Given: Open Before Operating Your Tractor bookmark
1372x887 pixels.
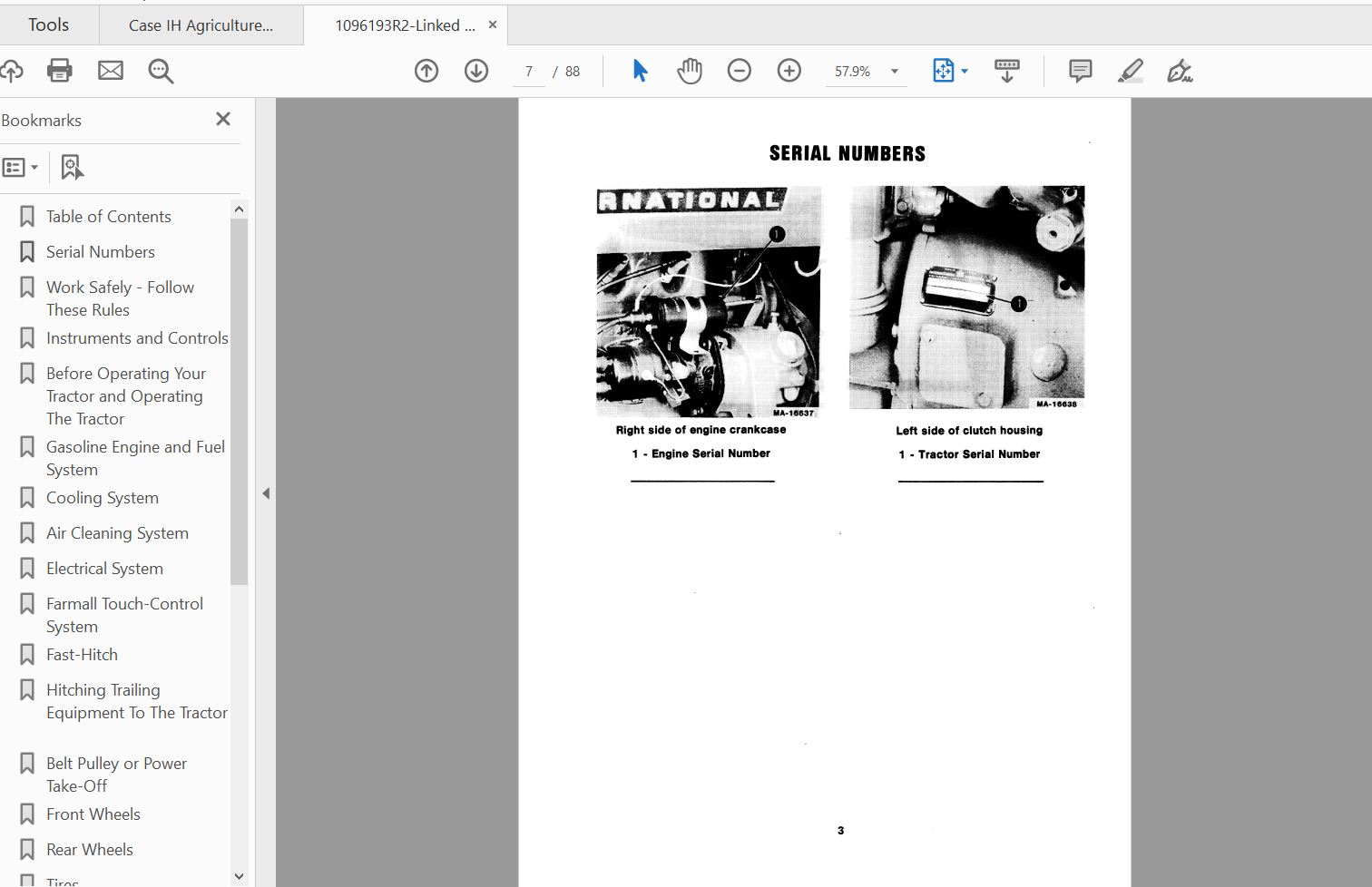Looking at the screenshot, I should 126,396.
